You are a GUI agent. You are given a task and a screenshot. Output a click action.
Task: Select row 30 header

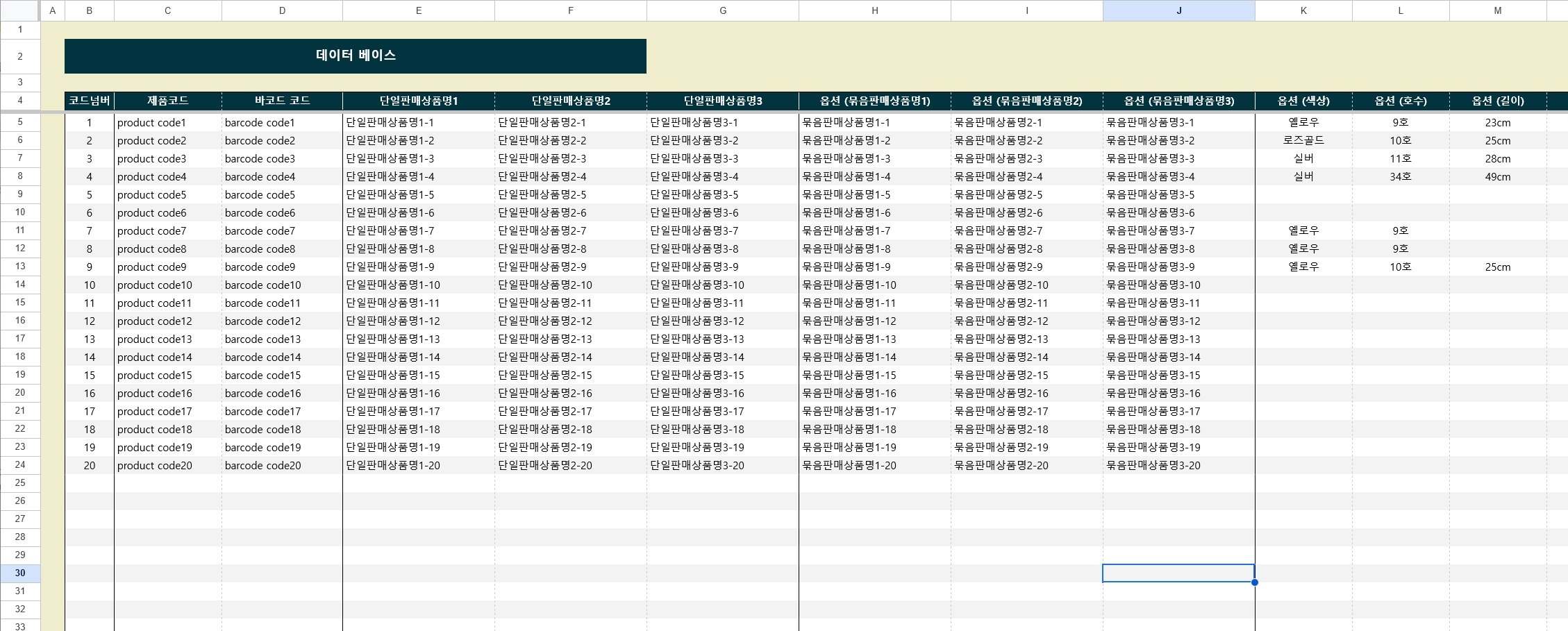(x=20, y=573)
